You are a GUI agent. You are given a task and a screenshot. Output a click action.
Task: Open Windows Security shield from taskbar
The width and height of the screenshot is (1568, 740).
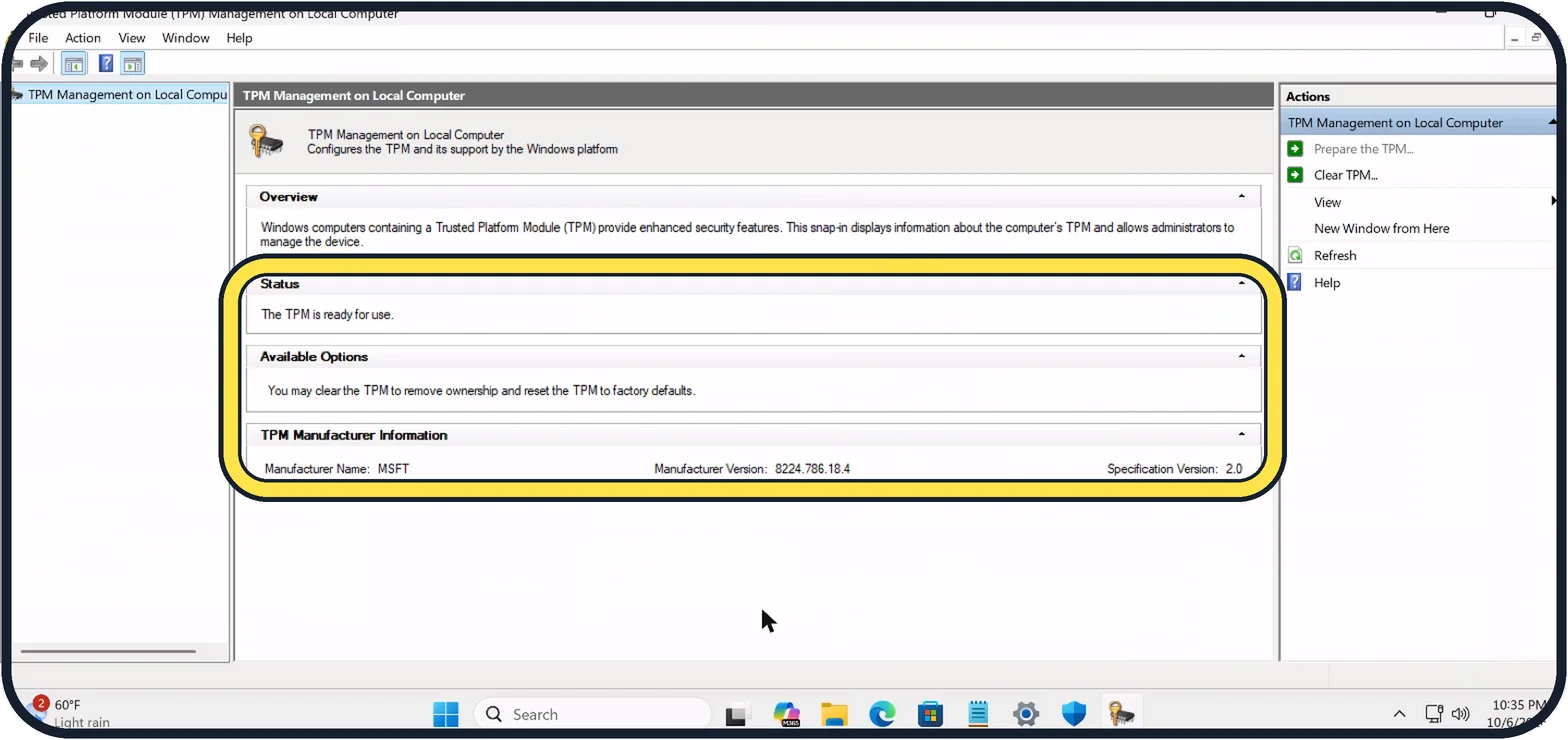(x=1074, y=714)
